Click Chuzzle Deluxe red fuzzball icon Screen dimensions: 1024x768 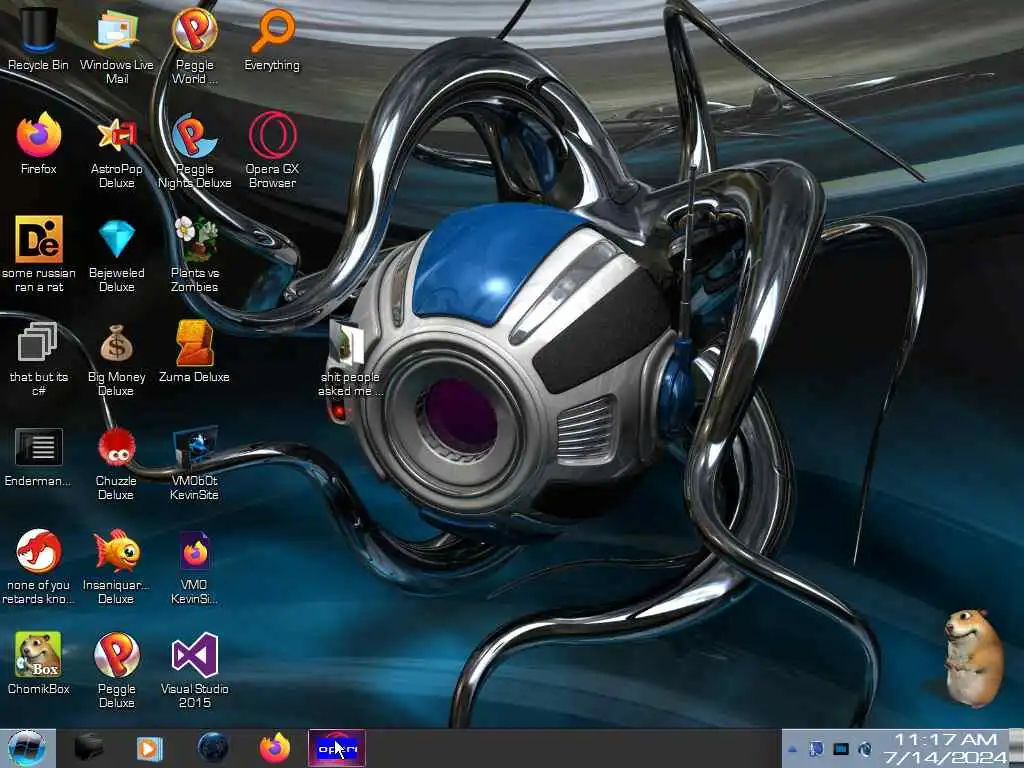pyautogui.click(x=116, y=462)
